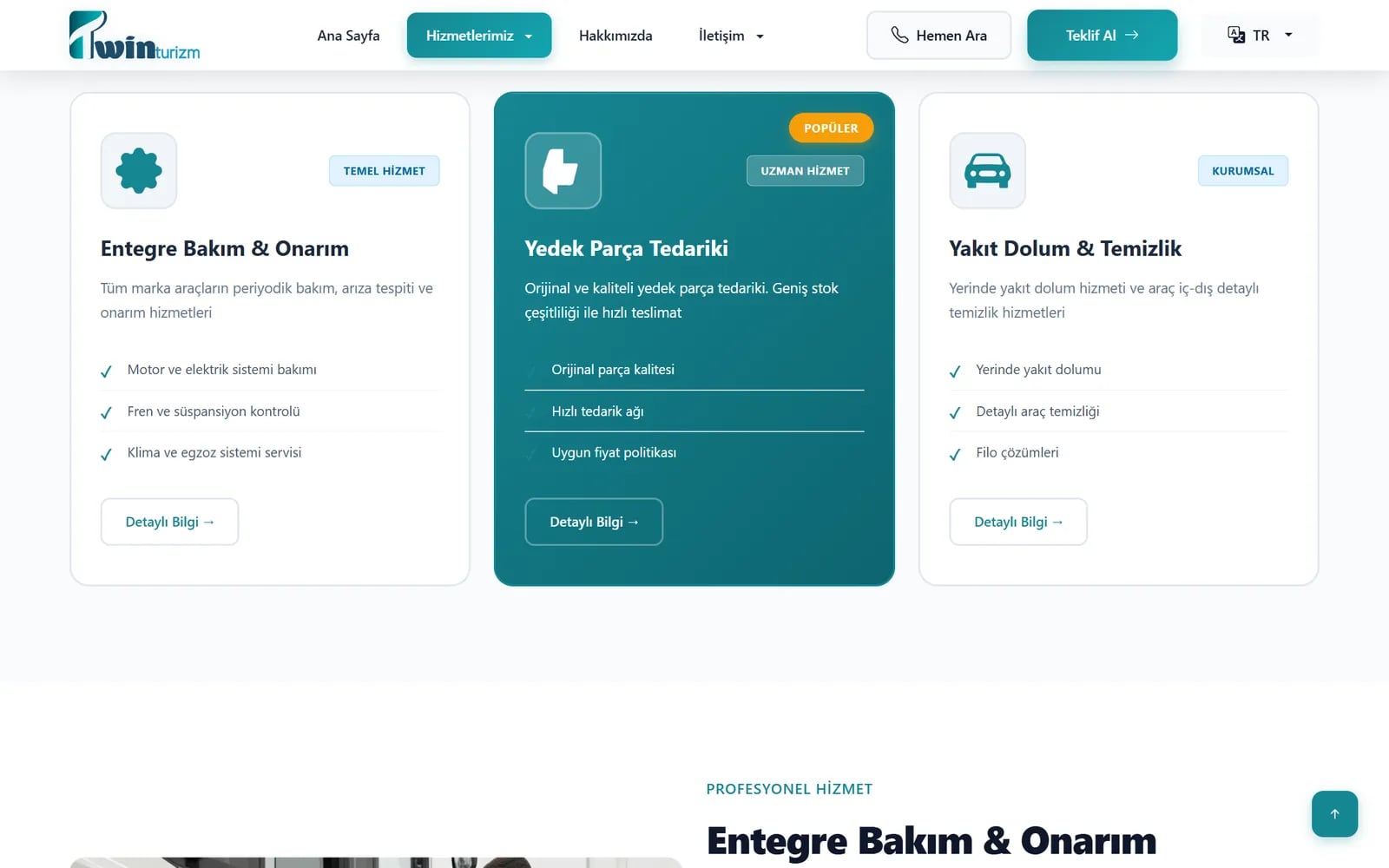Click the gear icon on Entegre Bakım card

(139, 171)
